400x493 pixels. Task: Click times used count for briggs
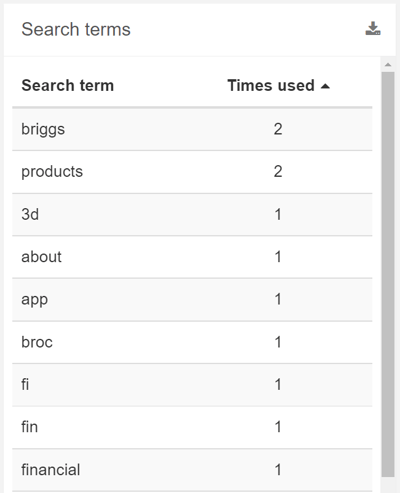[x=278, y=129]
